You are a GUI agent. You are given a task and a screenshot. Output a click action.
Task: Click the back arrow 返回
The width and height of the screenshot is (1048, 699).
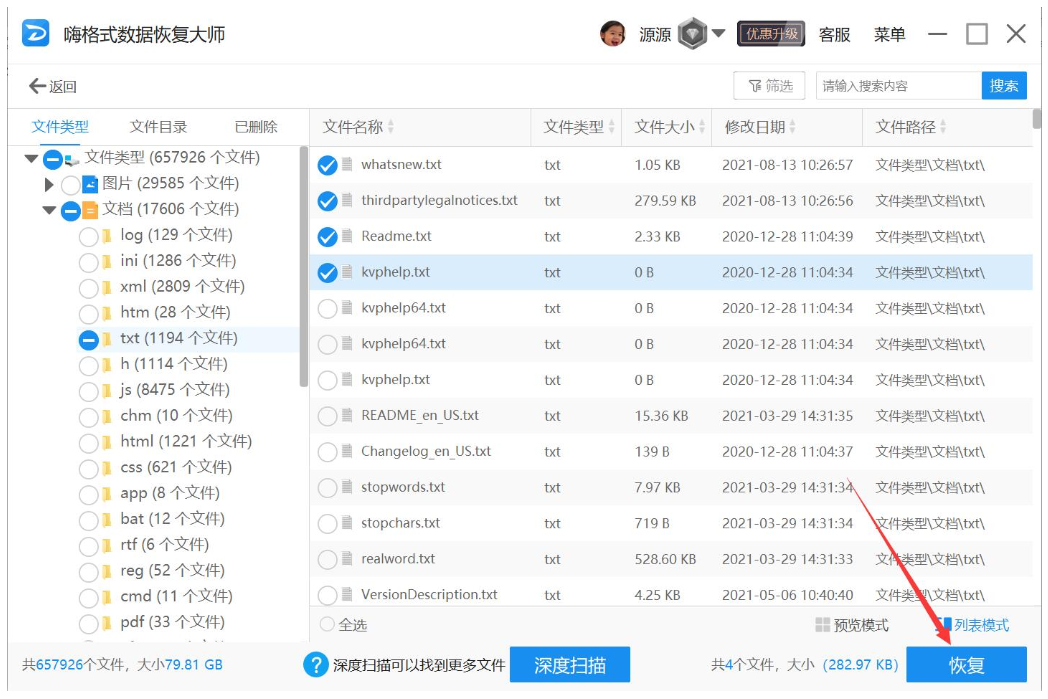(53, 86)
